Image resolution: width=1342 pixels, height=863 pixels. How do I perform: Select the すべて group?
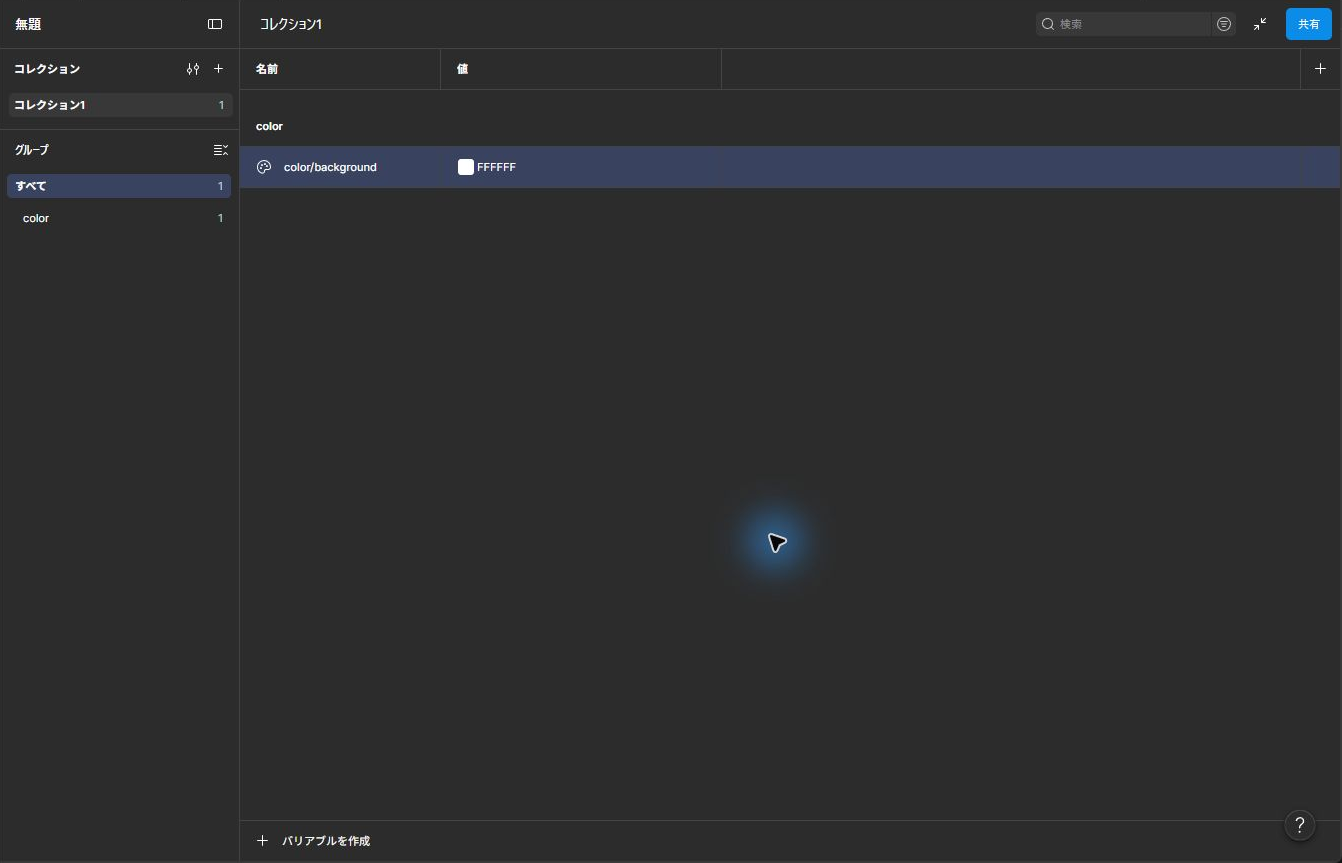pyautogui.click(x=119, y=186)
